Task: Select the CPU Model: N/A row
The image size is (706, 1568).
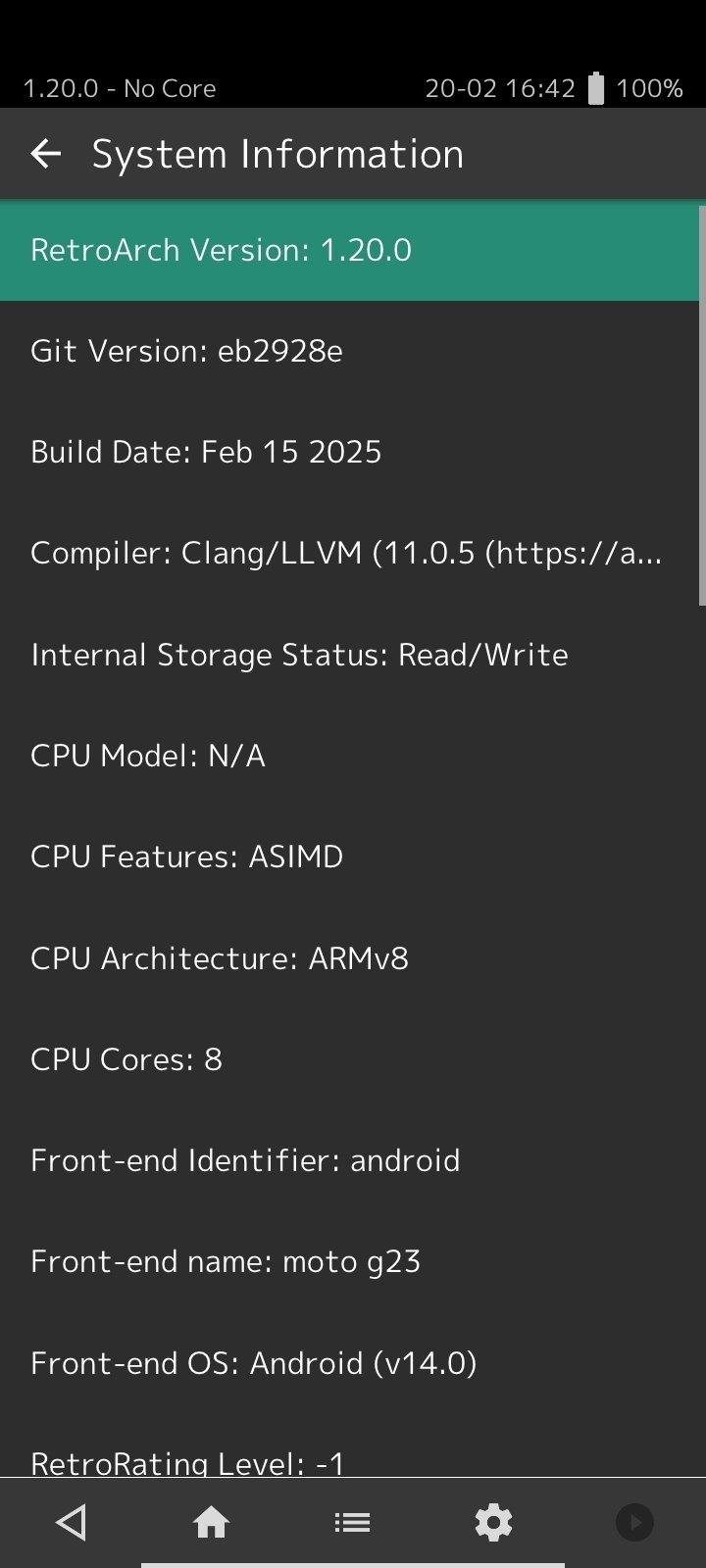Action: tap(349, 756)
